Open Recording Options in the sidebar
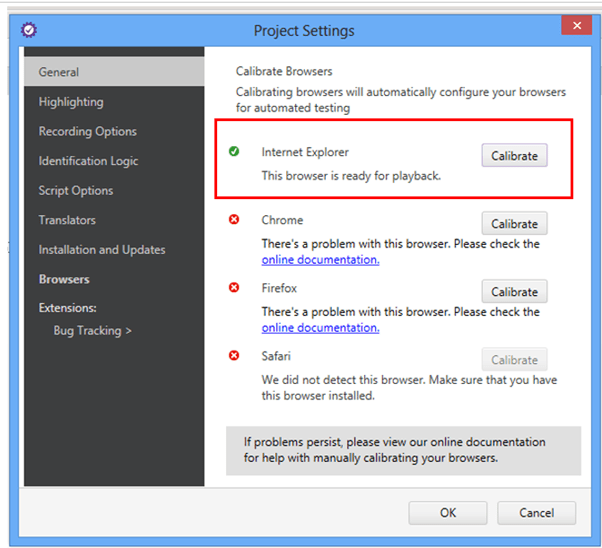Screen dimensions: 602x548 pos(88,131)
